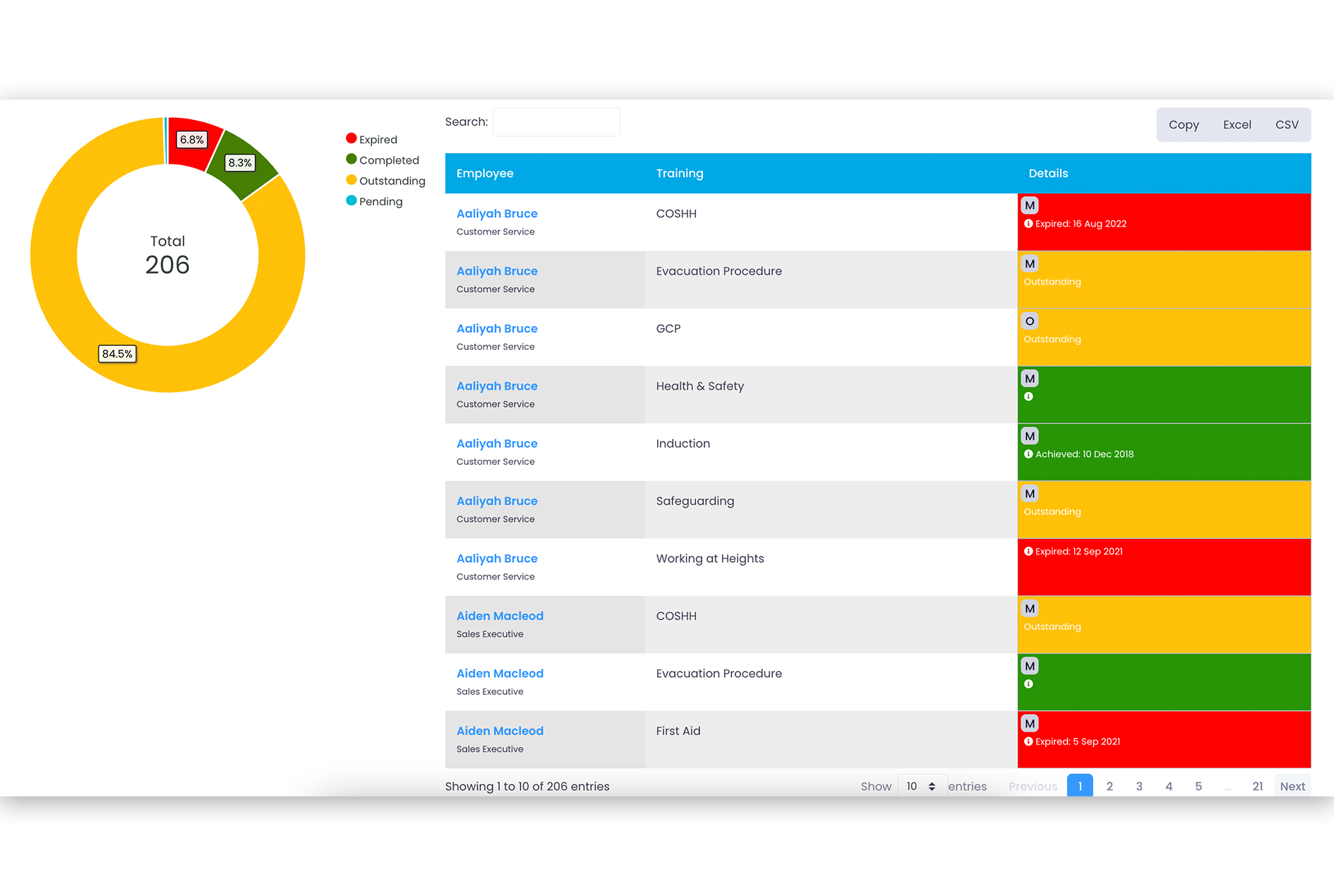The width and height of the screenshot is (1334, 896).
Task: Click the info icon on Expired: 12 Sep 2021
Action: click(1029, 551)
